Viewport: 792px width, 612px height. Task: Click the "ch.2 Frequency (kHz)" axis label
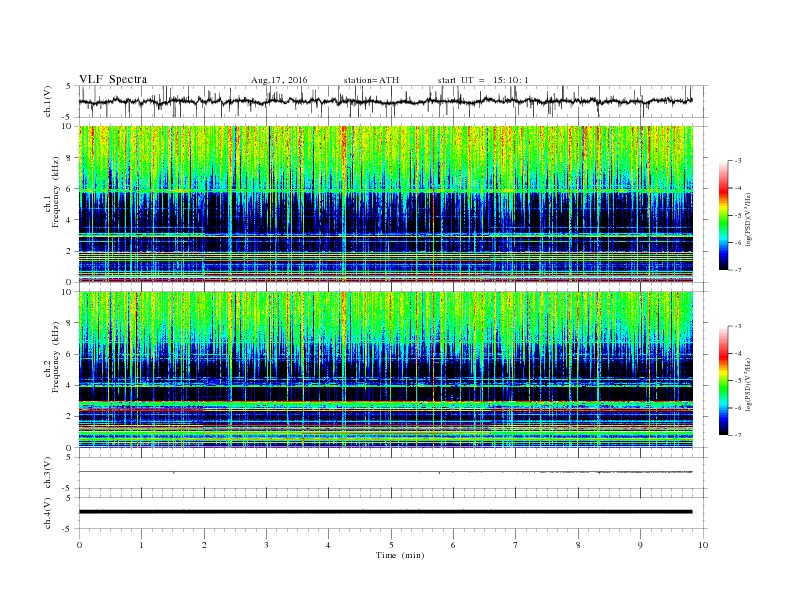point(52,358)
